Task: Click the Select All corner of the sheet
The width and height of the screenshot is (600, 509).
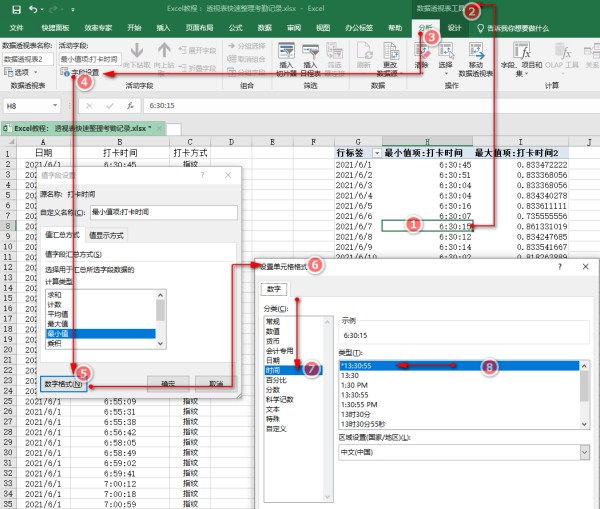Action: click(8, 142)
